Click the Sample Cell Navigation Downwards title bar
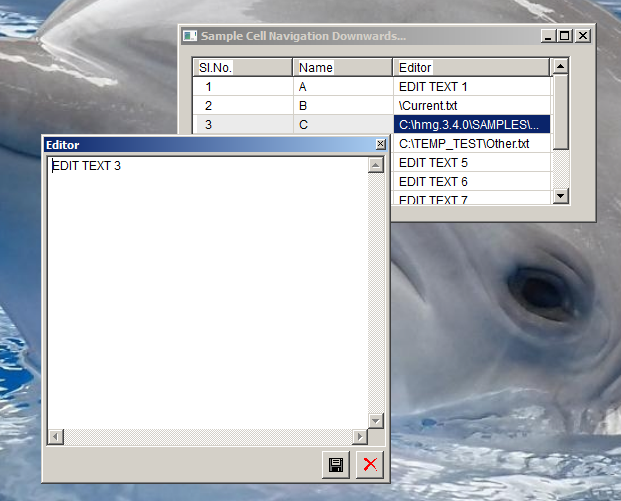Viewport: 621px width, 501px height. coord(360,36)
